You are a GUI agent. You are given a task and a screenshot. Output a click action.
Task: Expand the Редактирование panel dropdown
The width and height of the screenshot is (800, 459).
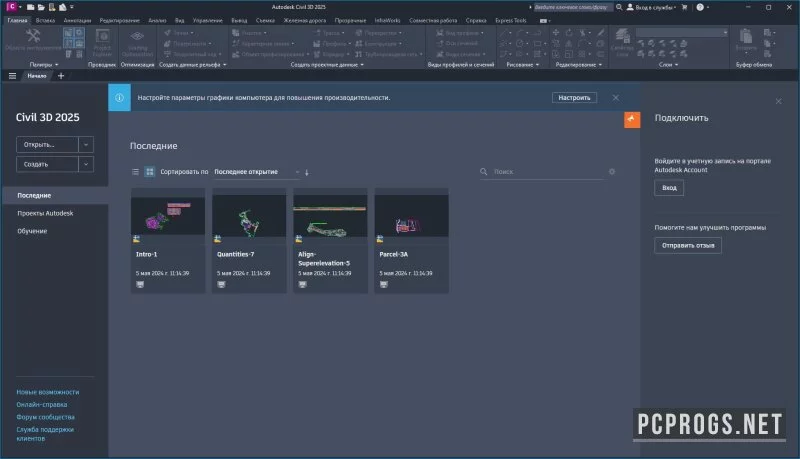click(x=579, y=65)
